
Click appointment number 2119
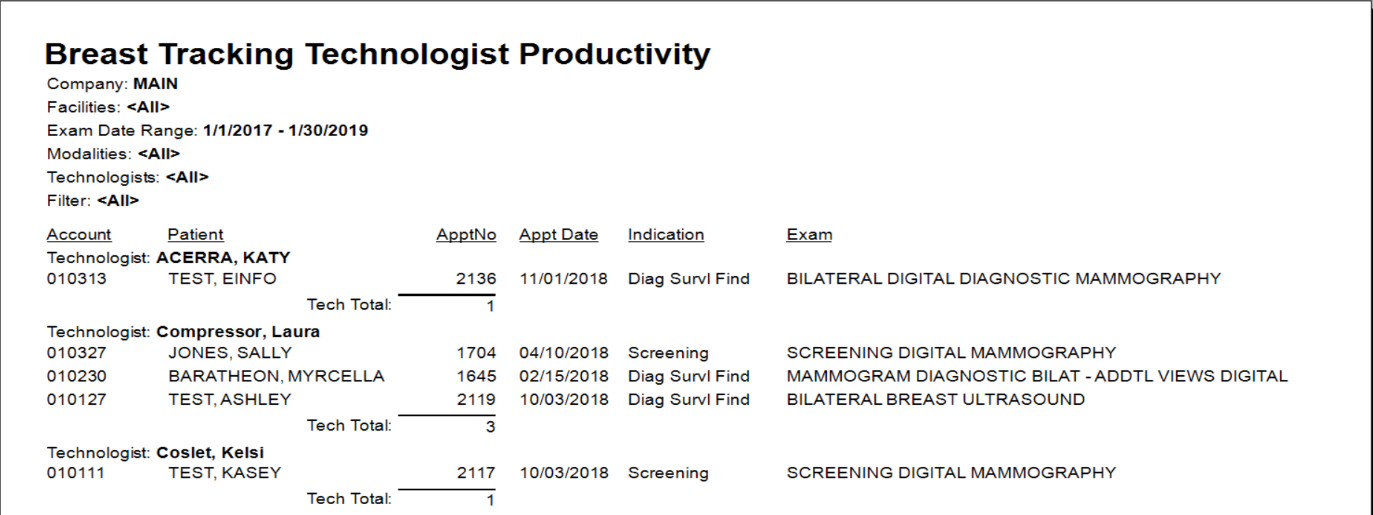(x=476, y=400)
